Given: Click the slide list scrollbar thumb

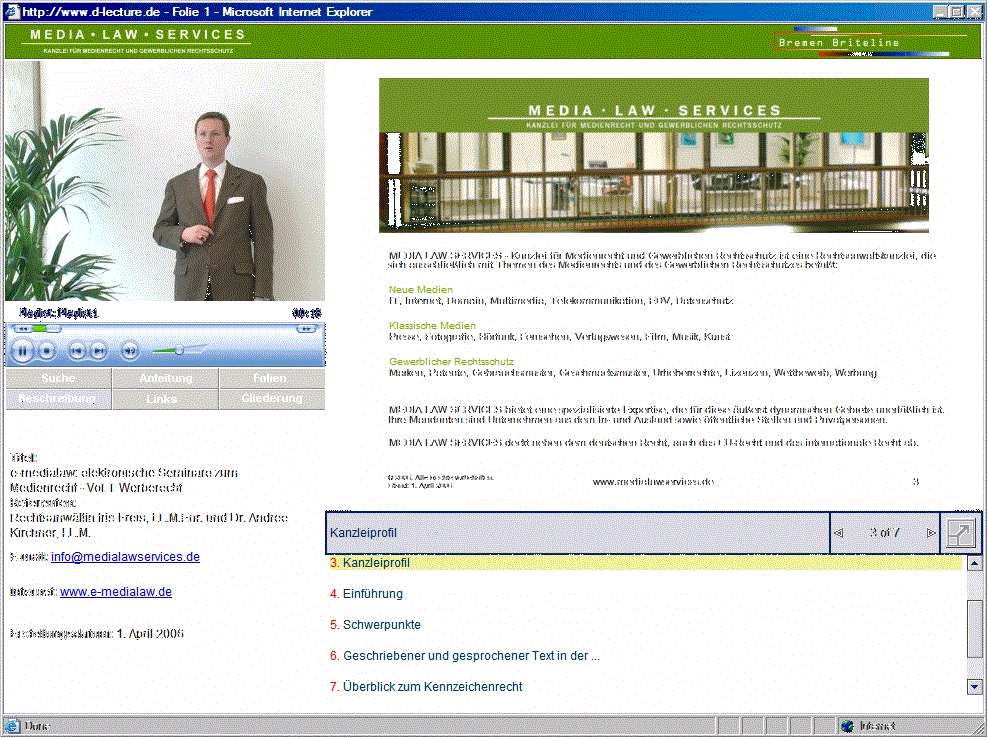Looking at the screenshot, I should coord(974,631).
